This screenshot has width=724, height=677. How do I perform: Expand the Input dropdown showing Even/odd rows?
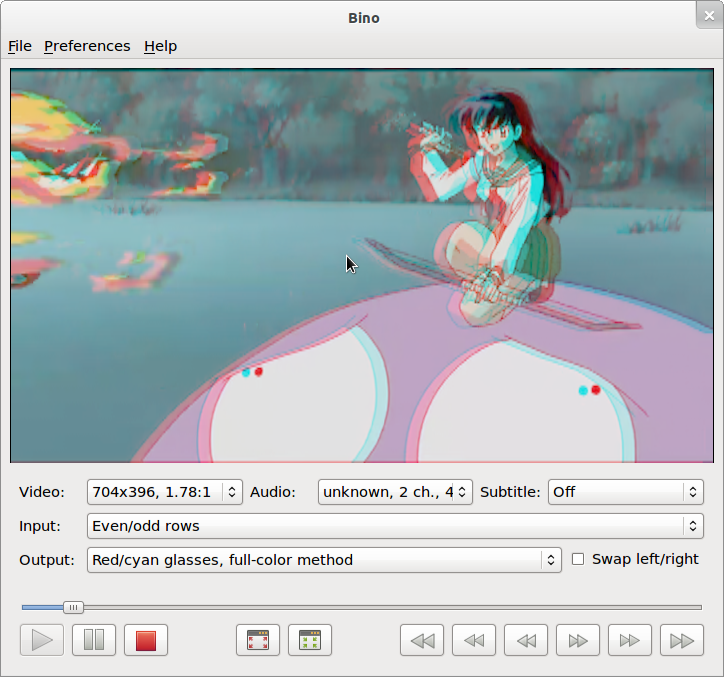(395, 526)
